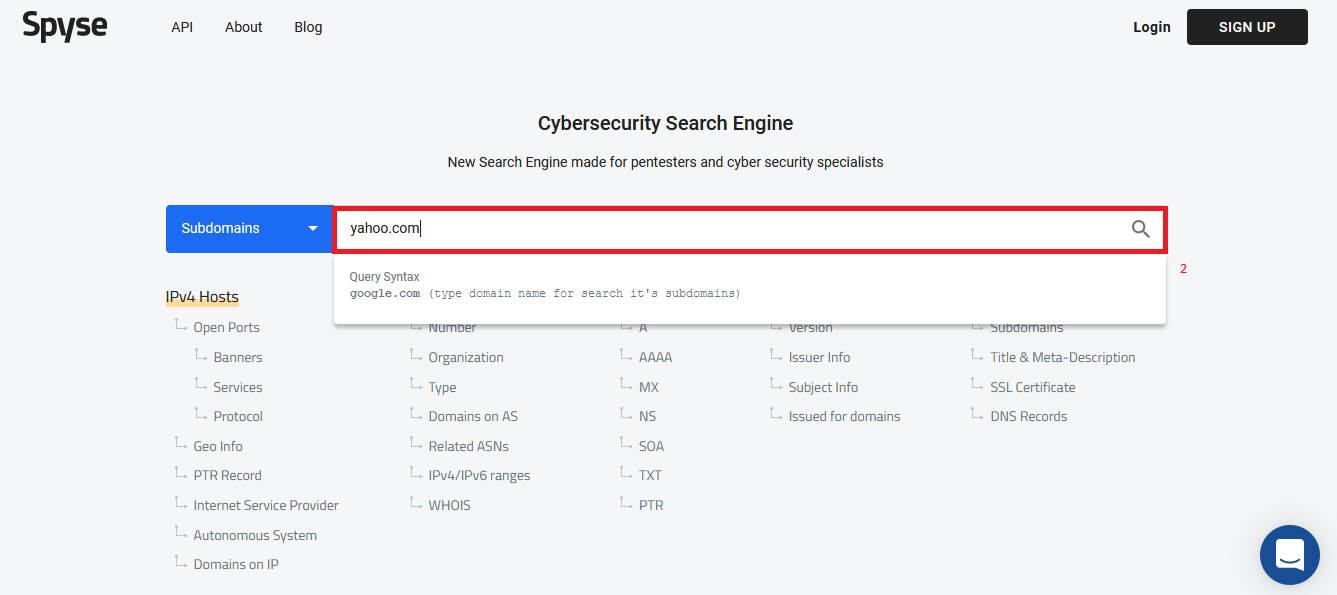Viewport: 1337px width, 595px height.
Task: Open the WHOIS option
Action: pos(449,505)
